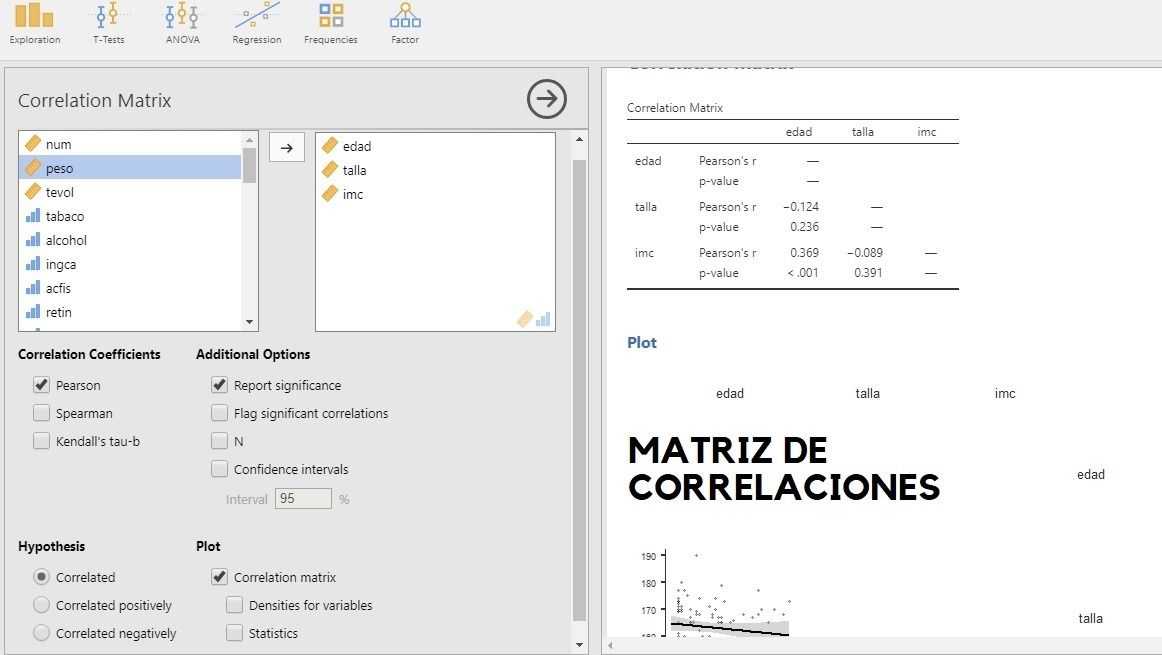
Task: Enable Confidence intervals checkbox
Action: point(219,469)
